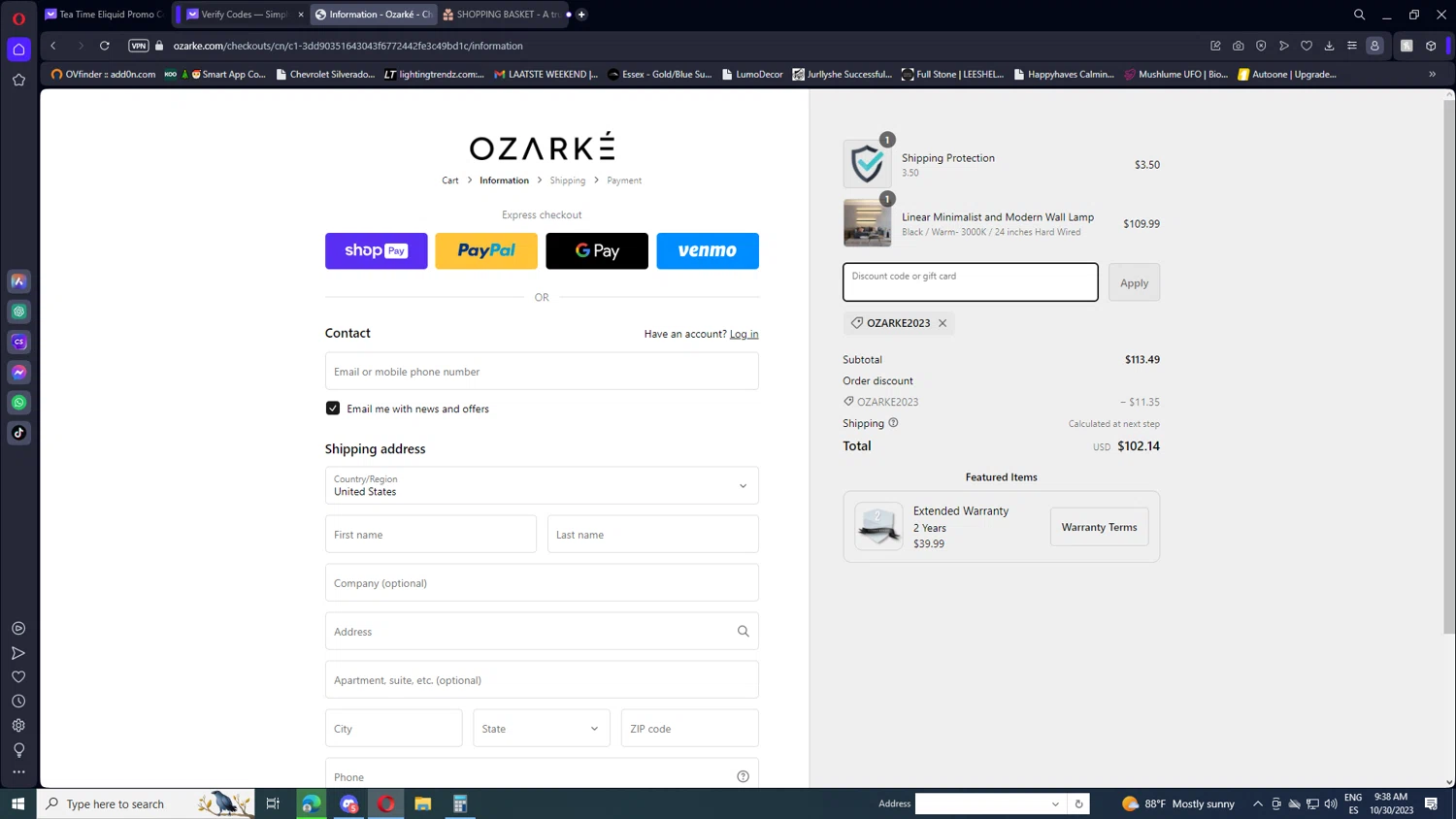
Task: Apply the discount code
Action: coord(1134,282)
